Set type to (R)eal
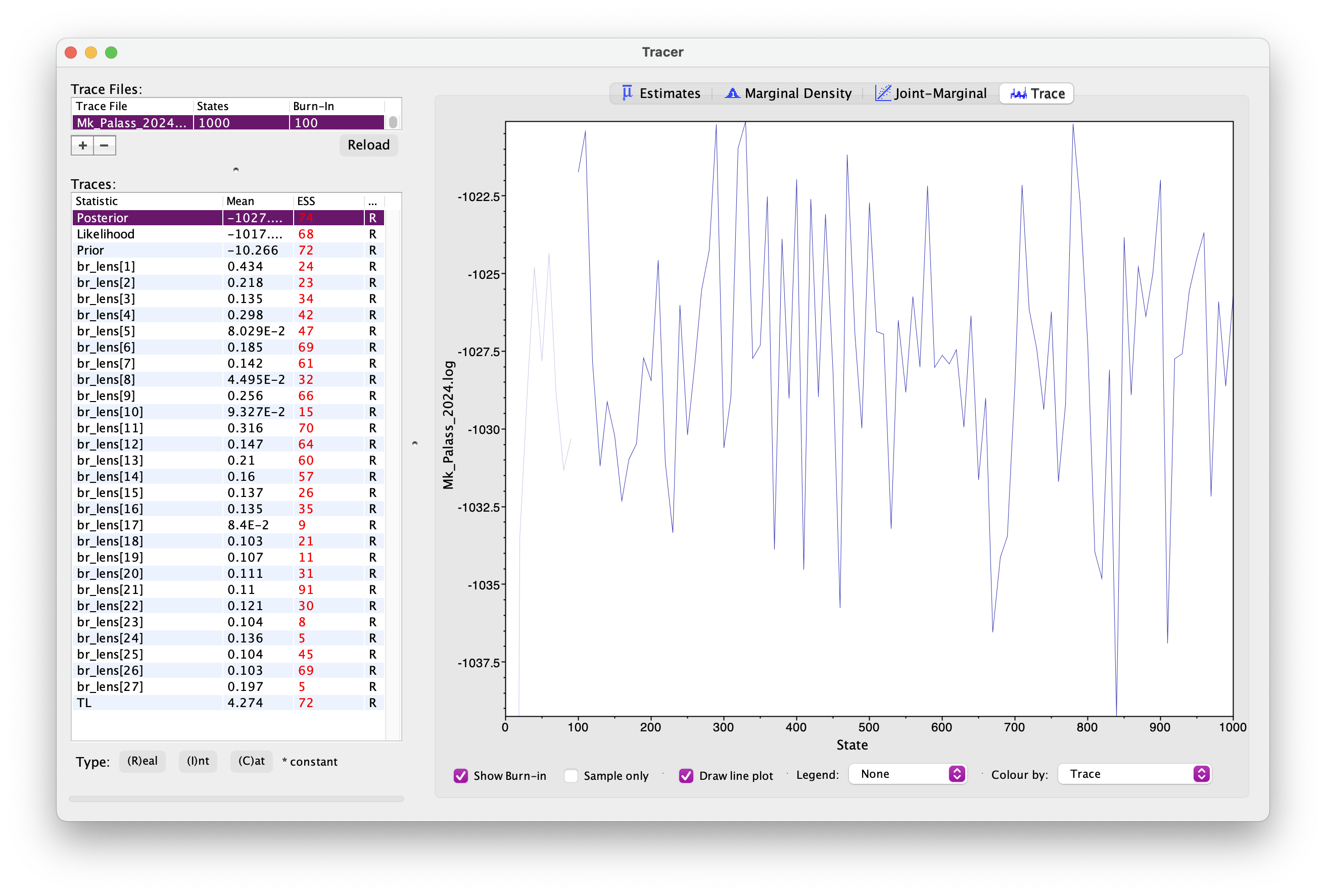Viewport: 1326px width, 896px height. click(x=142, y=761)
